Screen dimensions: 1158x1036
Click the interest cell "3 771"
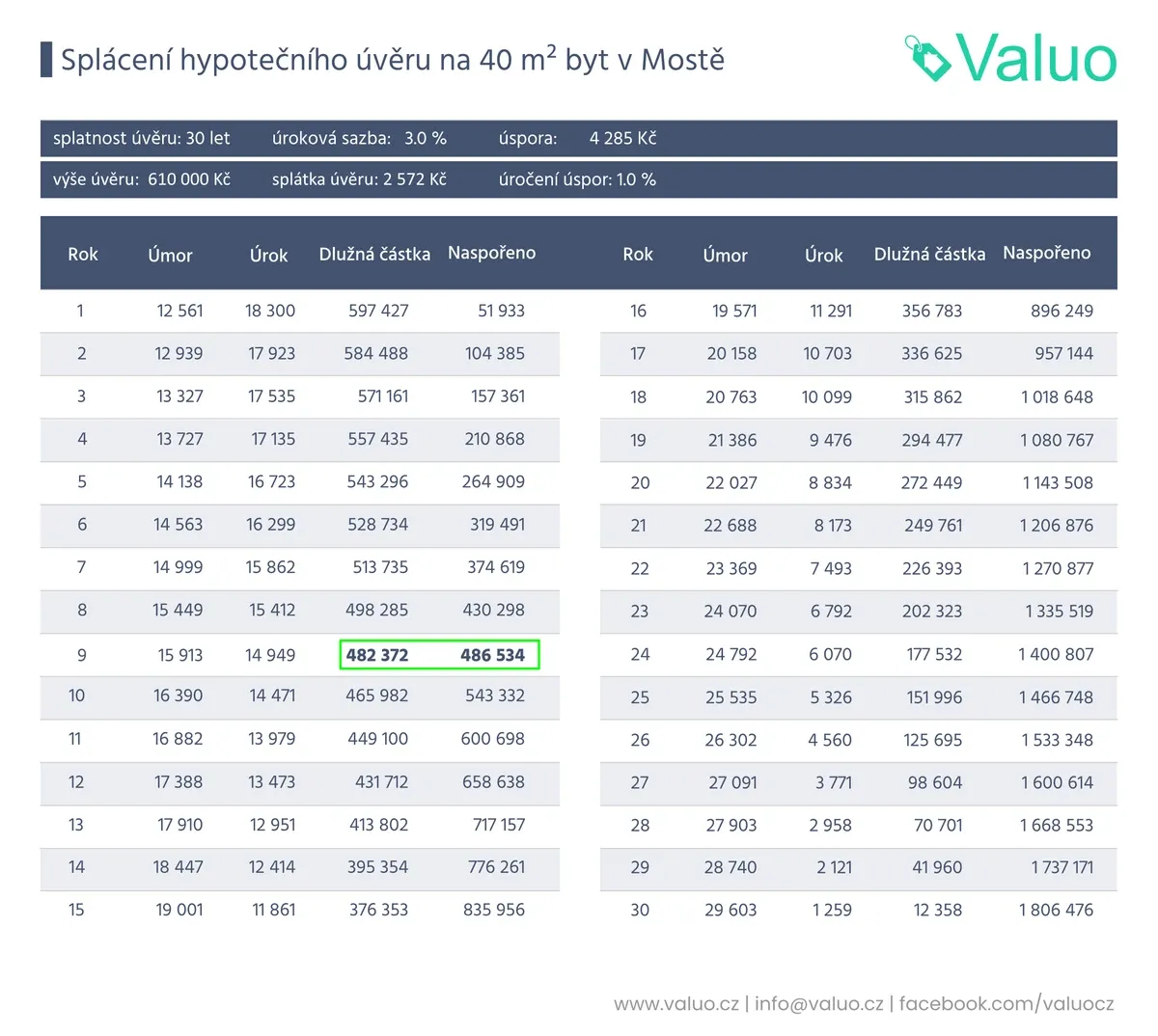click(x=834, y=782)
